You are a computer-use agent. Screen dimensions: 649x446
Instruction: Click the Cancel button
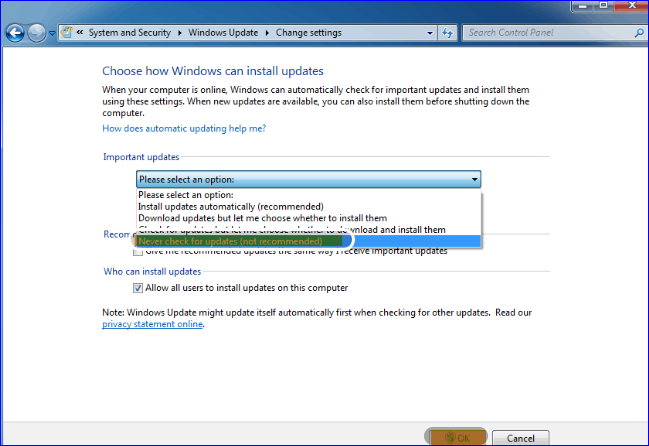[x=521, y=438]
